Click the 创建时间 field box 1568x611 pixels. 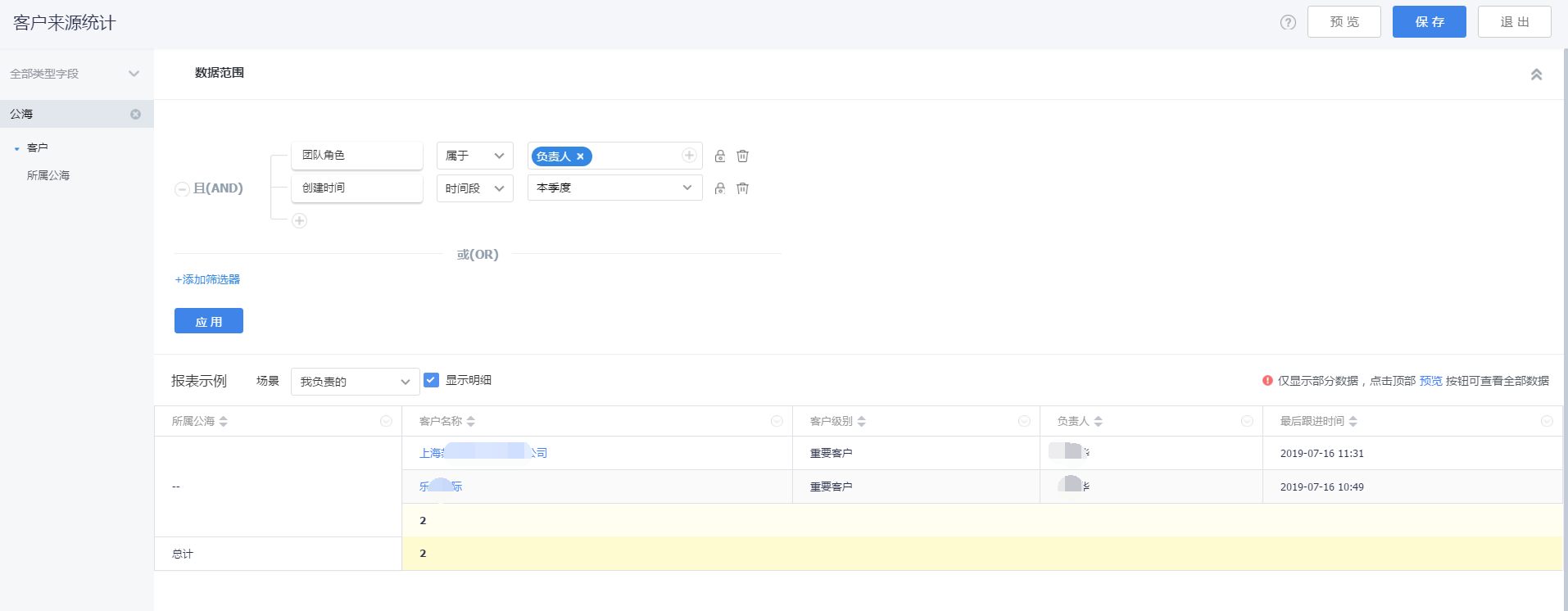coord(357,188)
